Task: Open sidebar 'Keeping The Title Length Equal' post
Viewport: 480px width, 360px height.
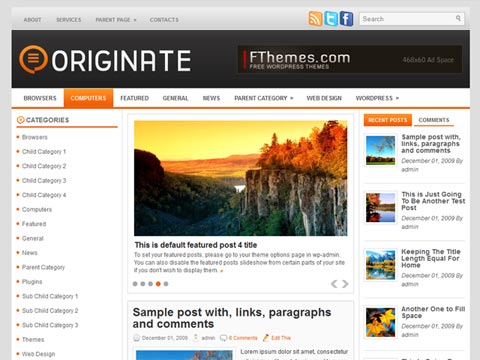Action: 431,258
